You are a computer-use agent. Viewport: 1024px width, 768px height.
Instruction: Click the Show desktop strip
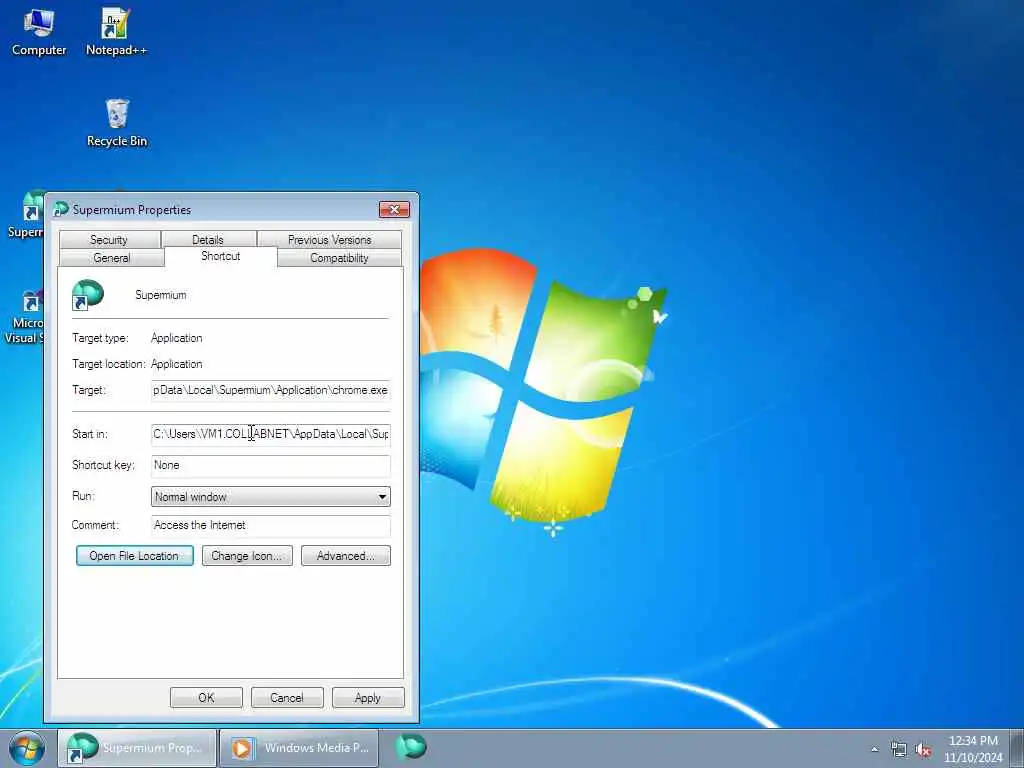(1017, 748)
